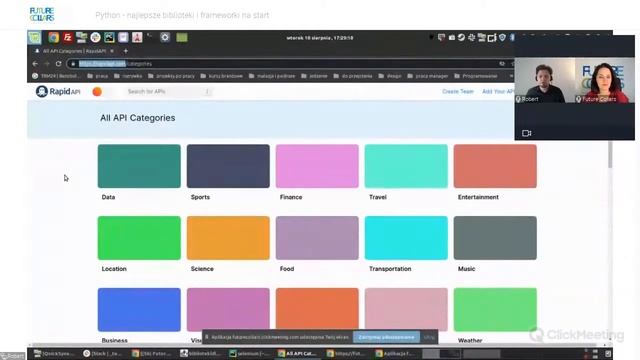Click the Music category label
This screenshot has height=360, width=640.
pos(467,269)
